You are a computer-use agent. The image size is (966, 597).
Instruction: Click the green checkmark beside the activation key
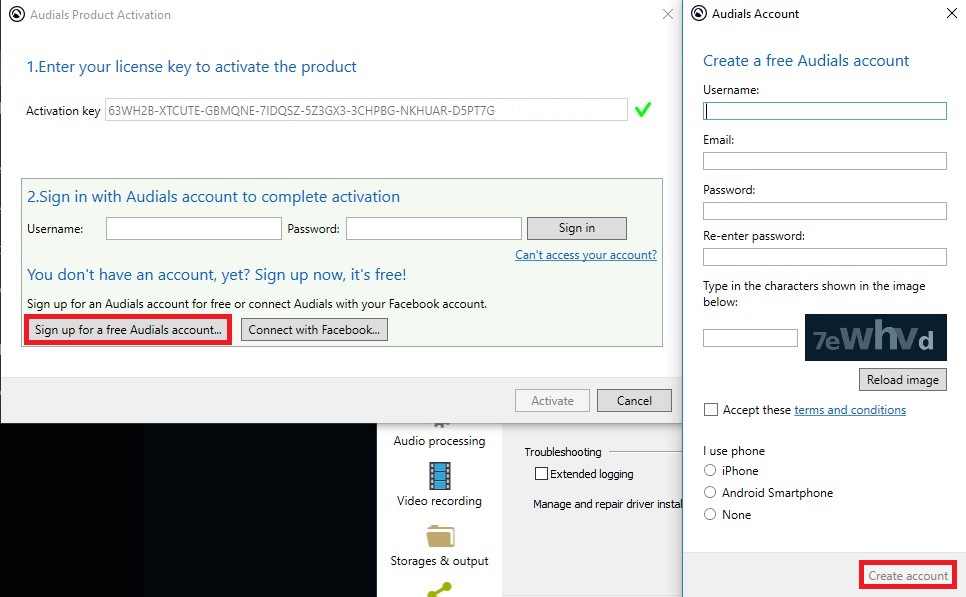(x=643, y=110)
